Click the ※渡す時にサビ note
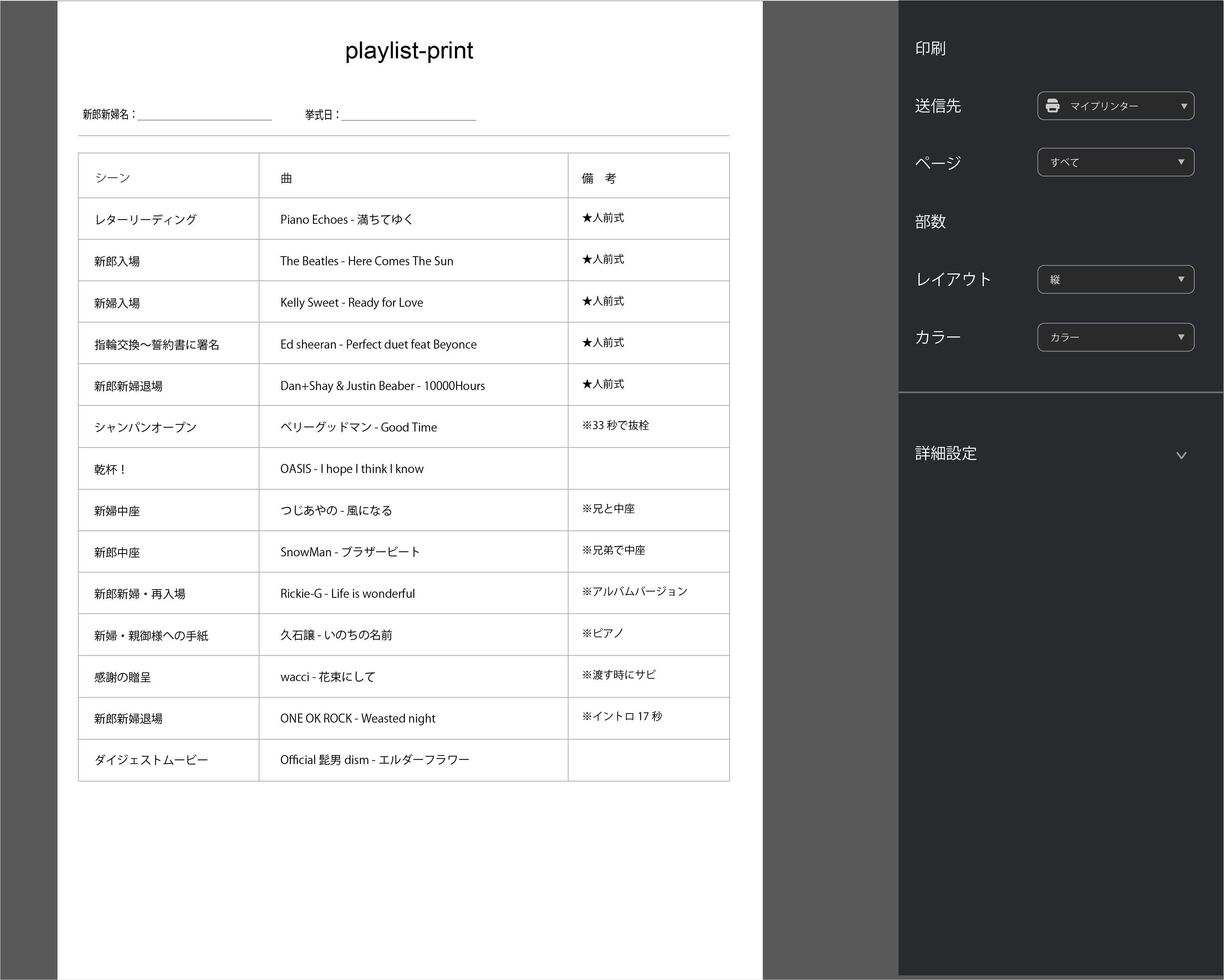Viewport: 1224px width, 980px height. coord(619,674)
